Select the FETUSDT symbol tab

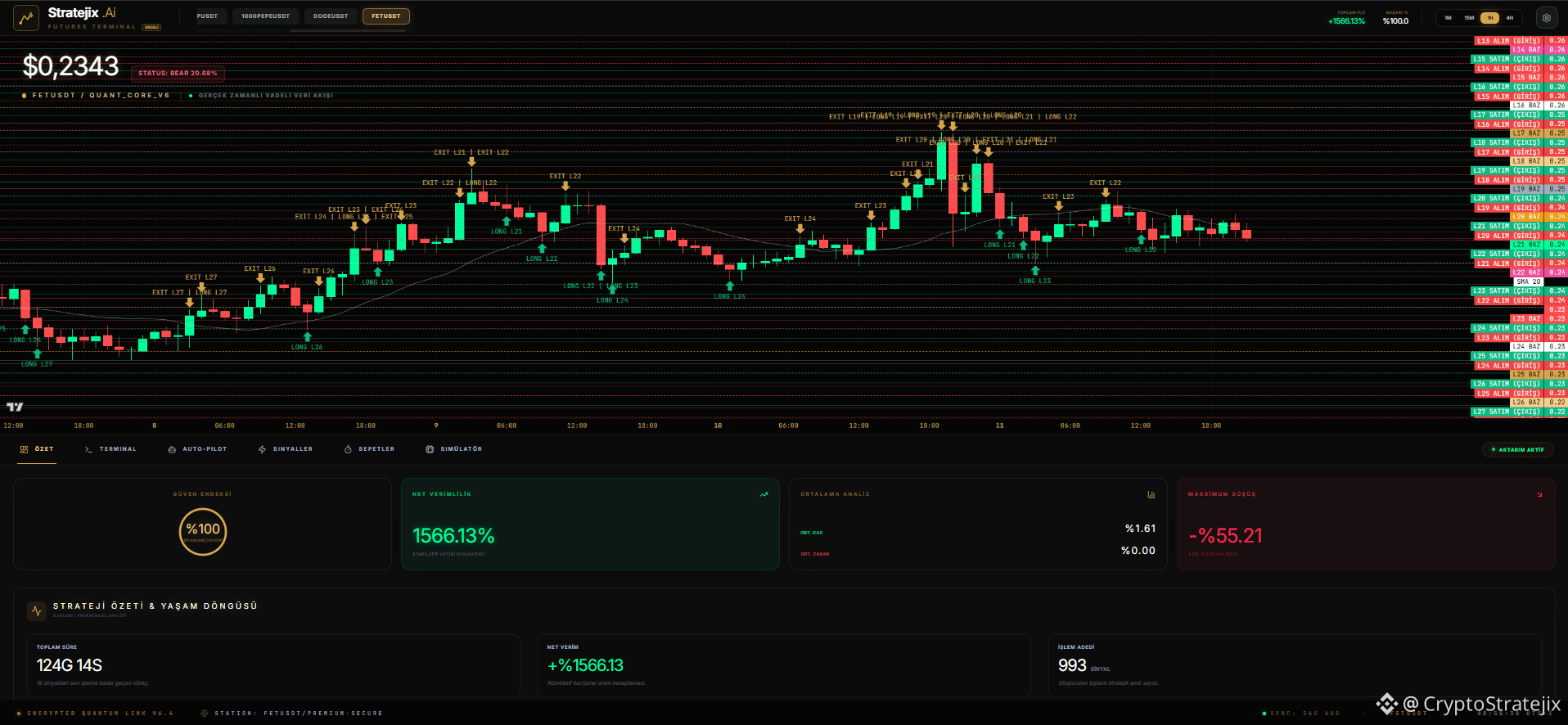point(386,16)
